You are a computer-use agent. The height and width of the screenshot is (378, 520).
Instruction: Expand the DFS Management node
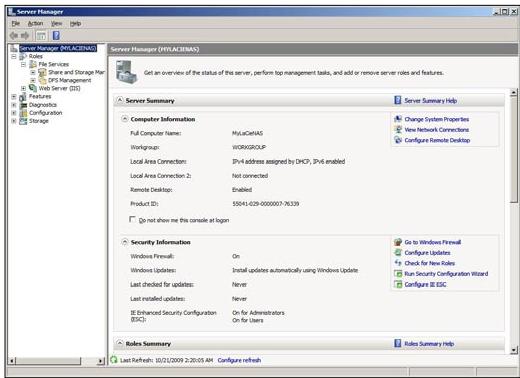point(33,80)
